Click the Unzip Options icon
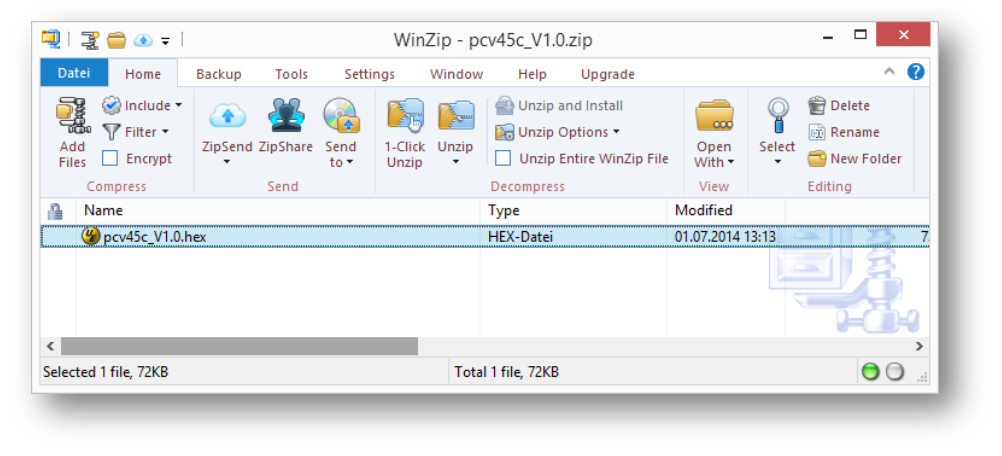 click(505, 132)
